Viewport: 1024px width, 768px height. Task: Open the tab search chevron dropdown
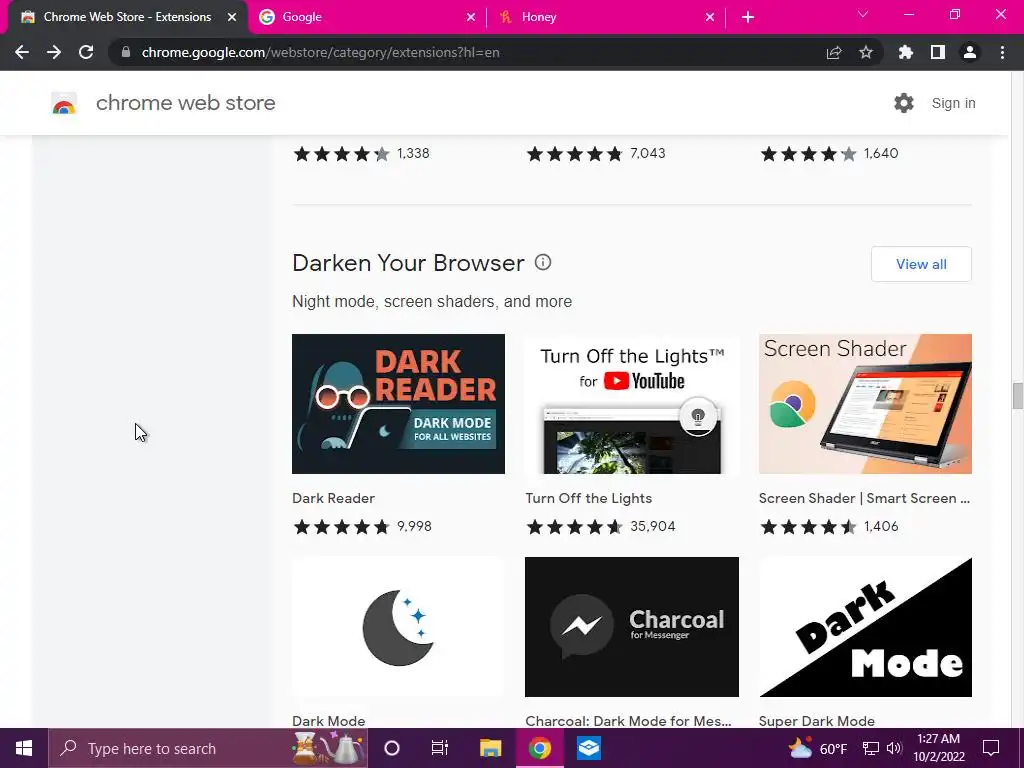(x=863, y=14)
